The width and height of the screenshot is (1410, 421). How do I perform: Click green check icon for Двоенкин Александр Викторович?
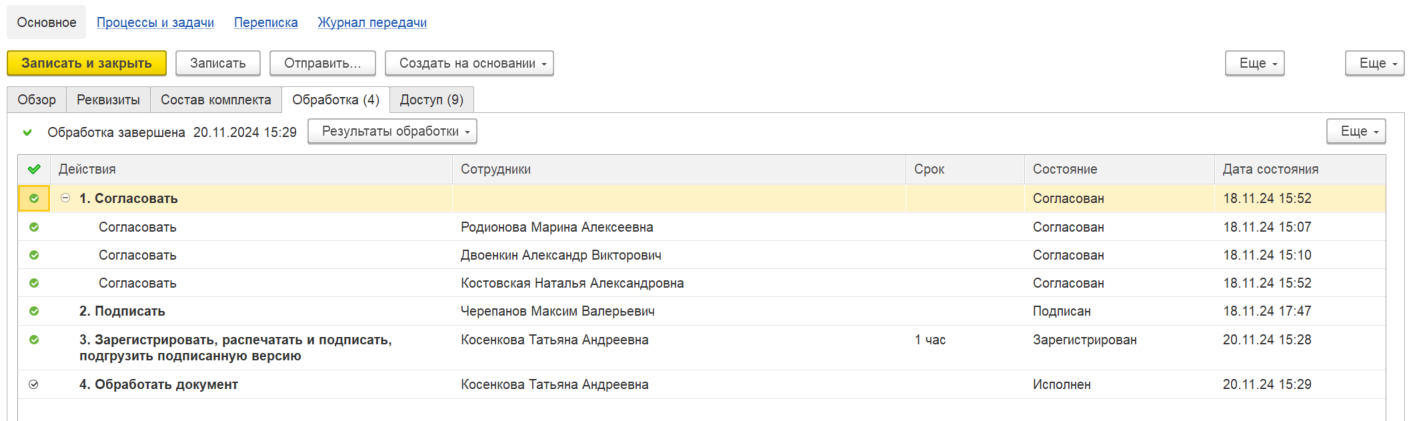click(x=34, y=255)
